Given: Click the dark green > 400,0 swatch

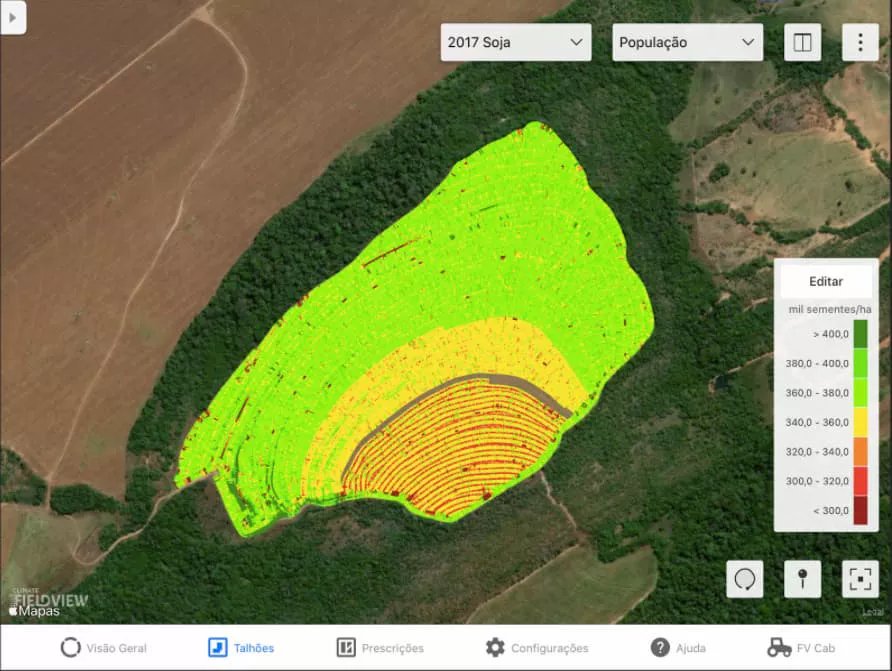Looking at the screenshot, I should 860,334.
